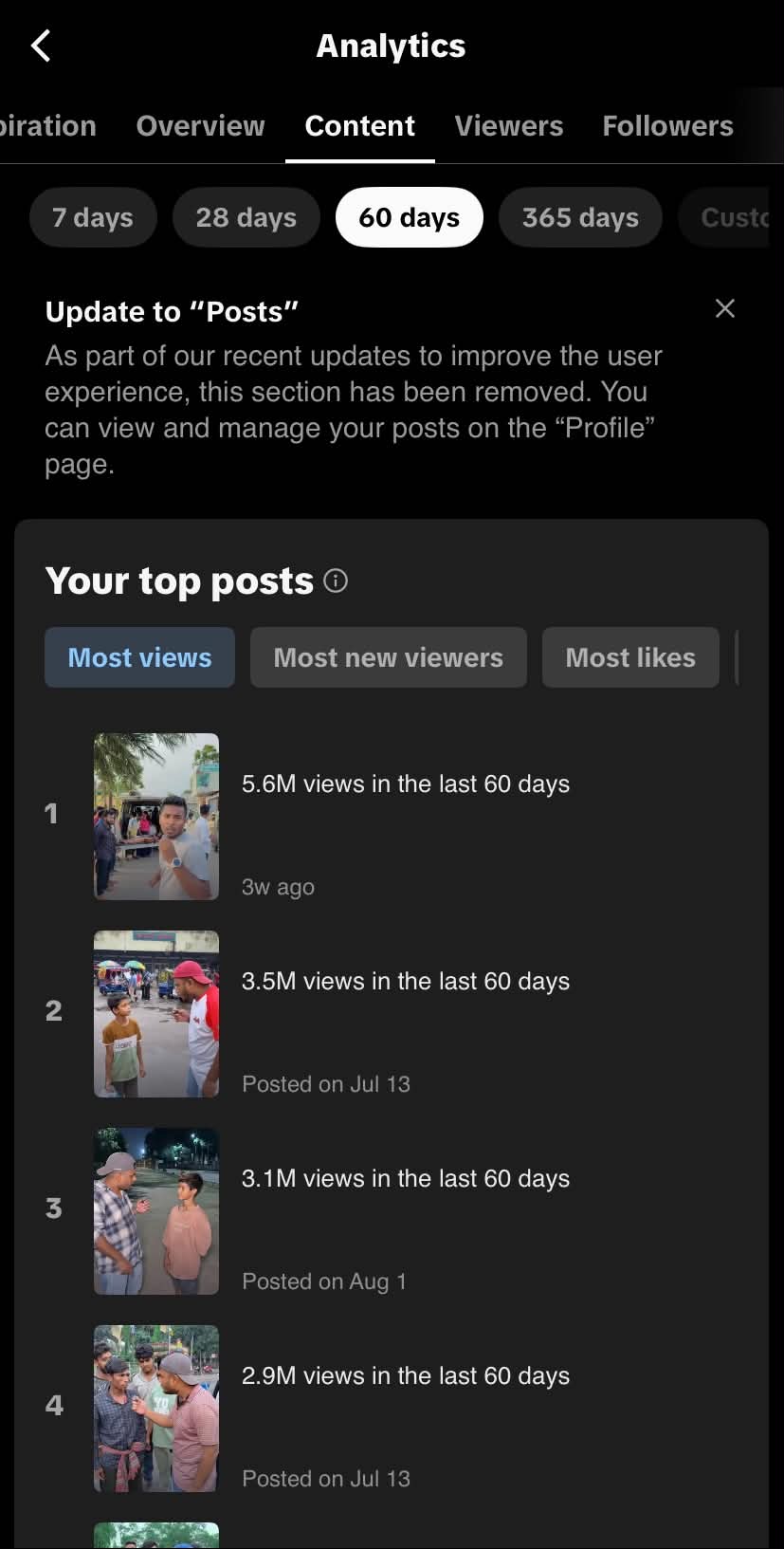Dismiss the Update to Posts notice

coord(725,308)
